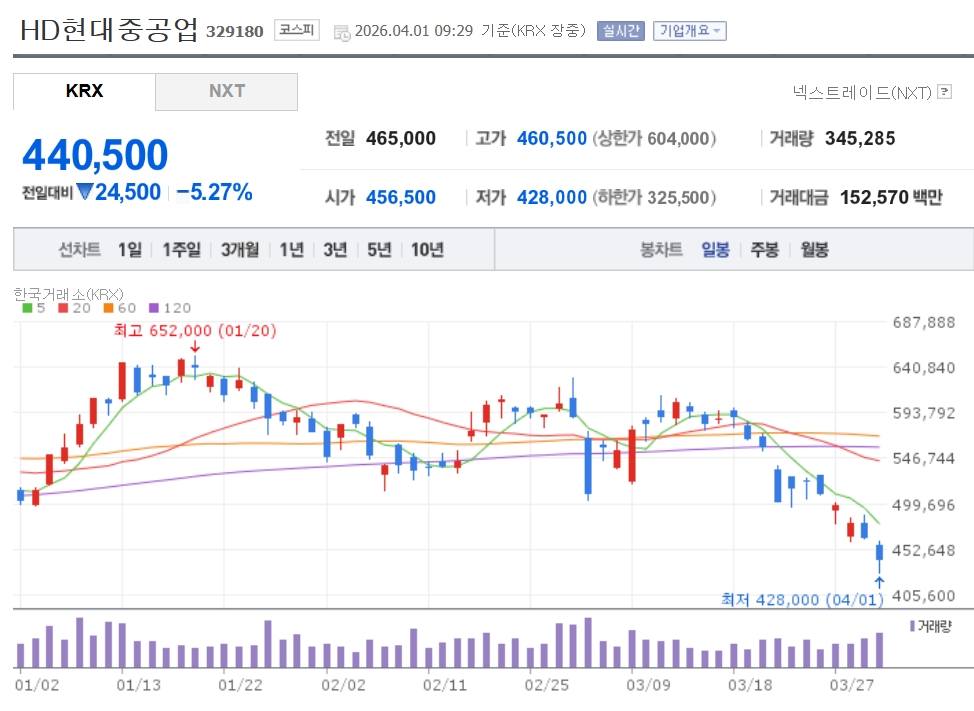Select the 일봉 daily candlestick option
This screenshot has width=974, height=711.
click(x=715, y=250)
